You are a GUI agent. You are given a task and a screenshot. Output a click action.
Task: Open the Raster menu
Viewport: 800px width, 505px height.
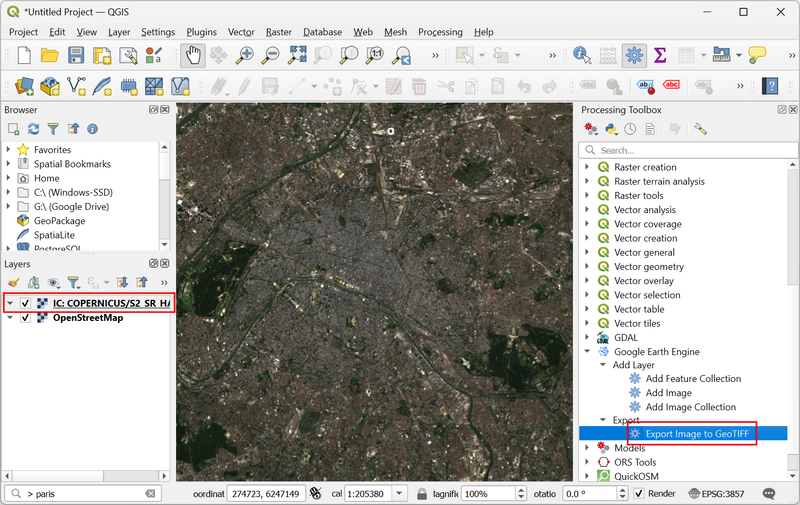(279, 32)
